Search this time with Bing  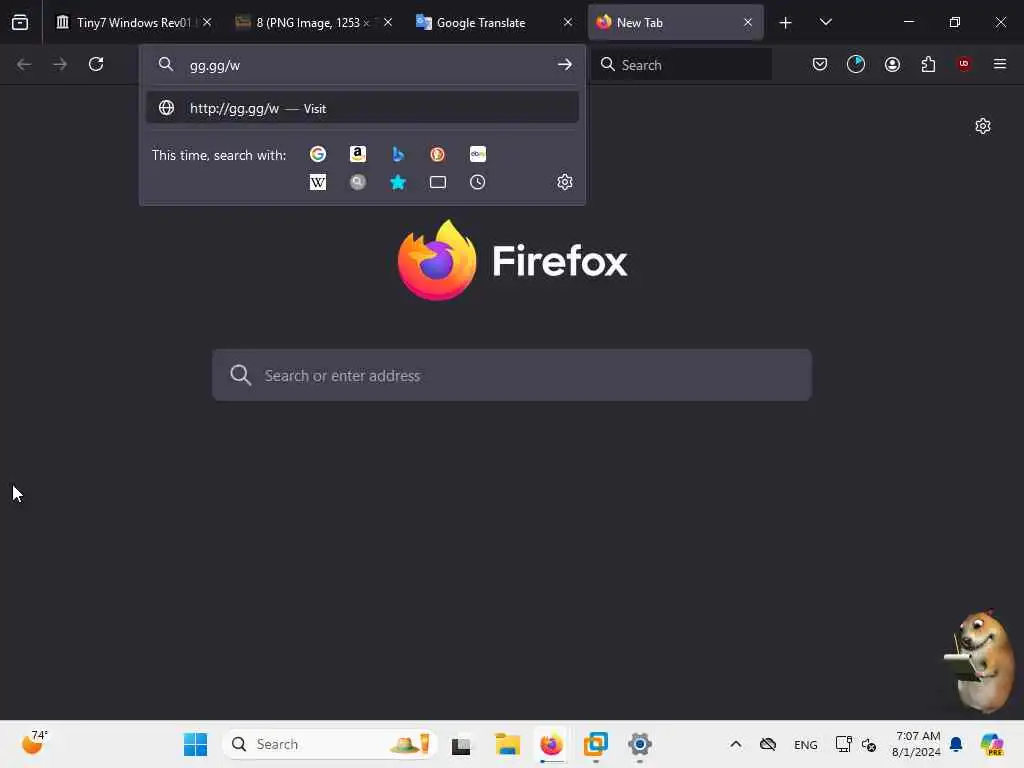click(398, 154)
